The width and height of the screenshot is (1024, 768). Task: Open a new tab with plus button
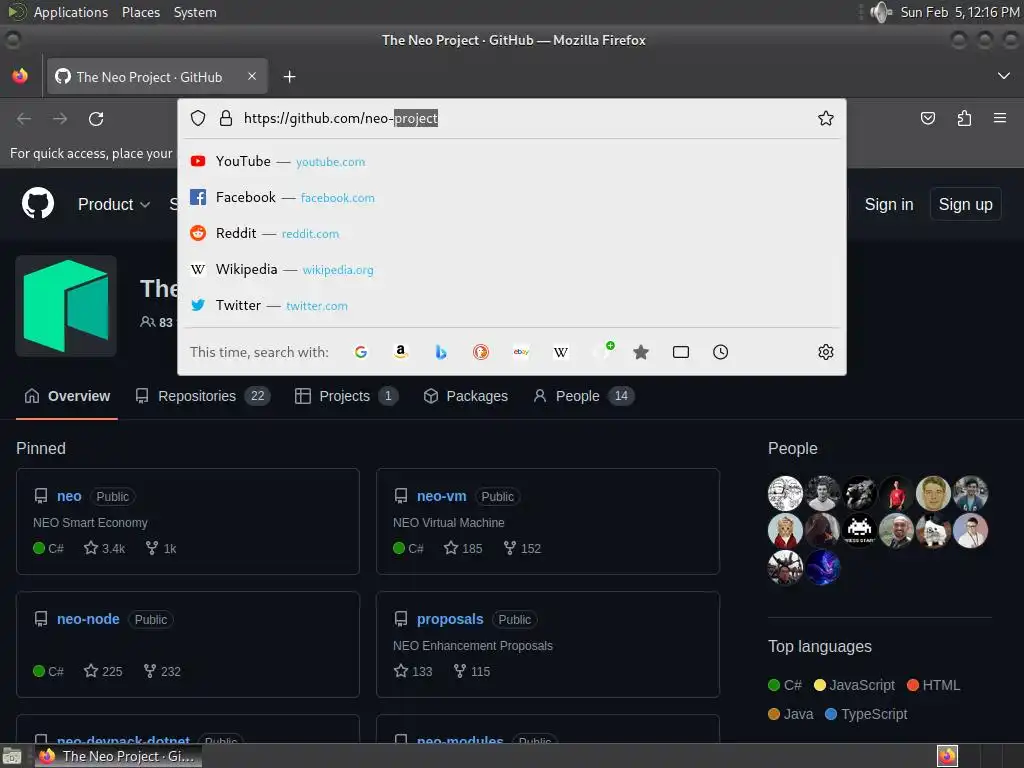(289, 77)
